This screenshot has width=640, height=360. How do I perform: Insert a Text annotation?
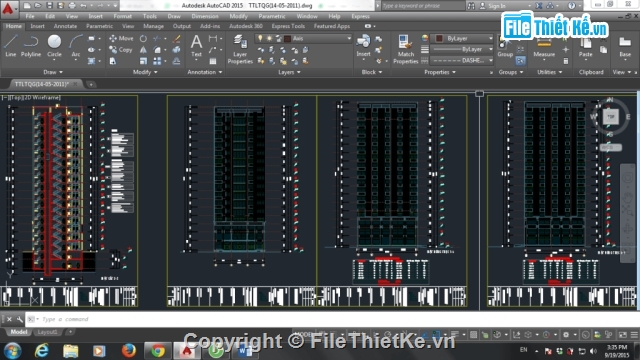point(196,45)
